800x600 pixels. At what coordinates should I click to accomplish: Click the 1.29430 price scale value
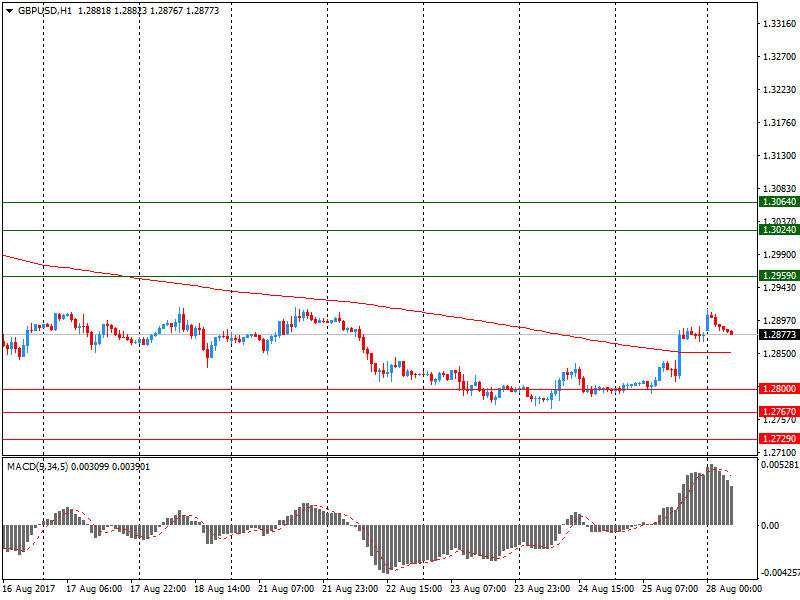(779, 288)
